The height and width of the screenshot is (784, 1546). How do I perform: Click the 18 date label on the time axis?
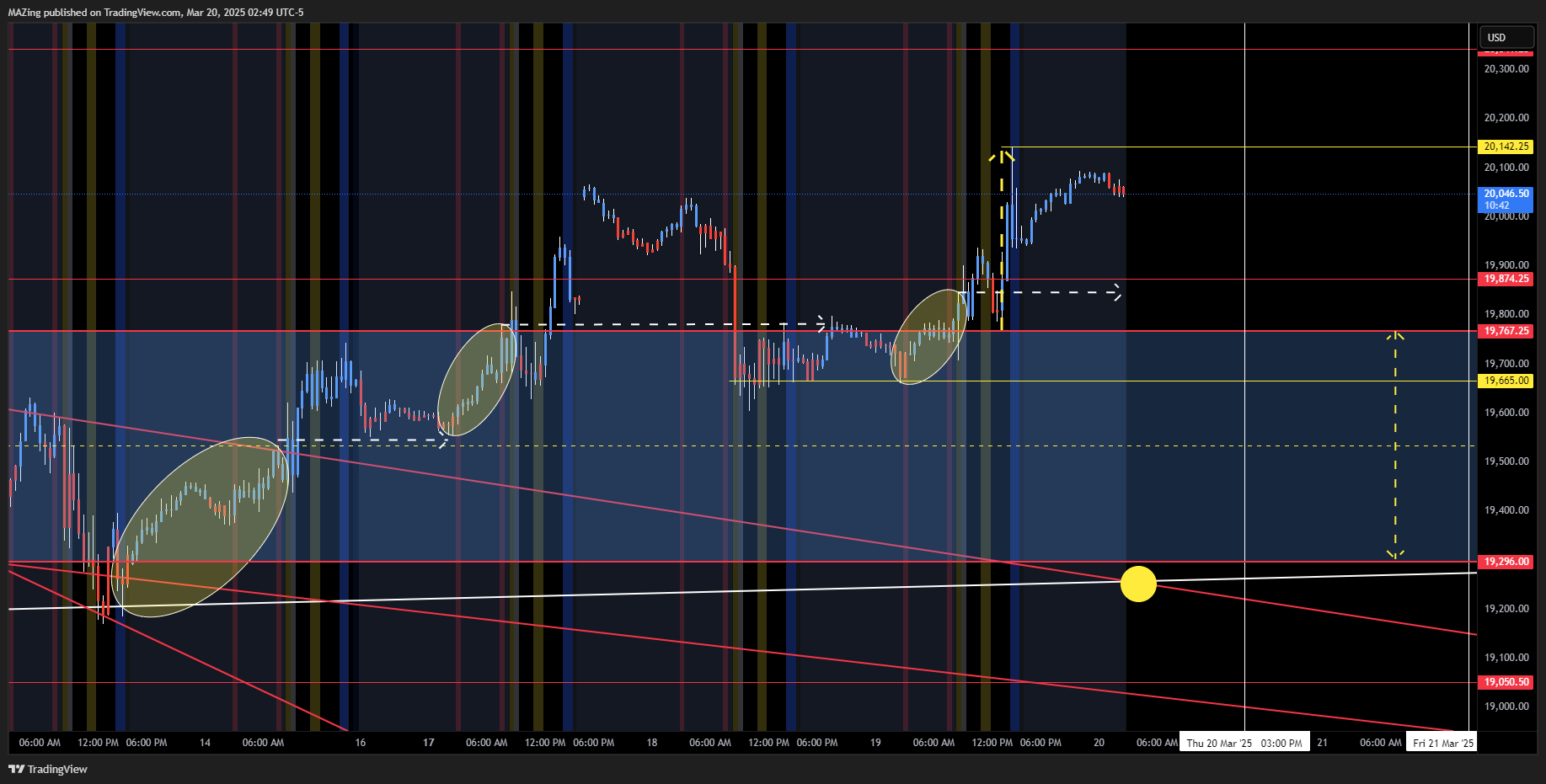click(x=652, y=743)
